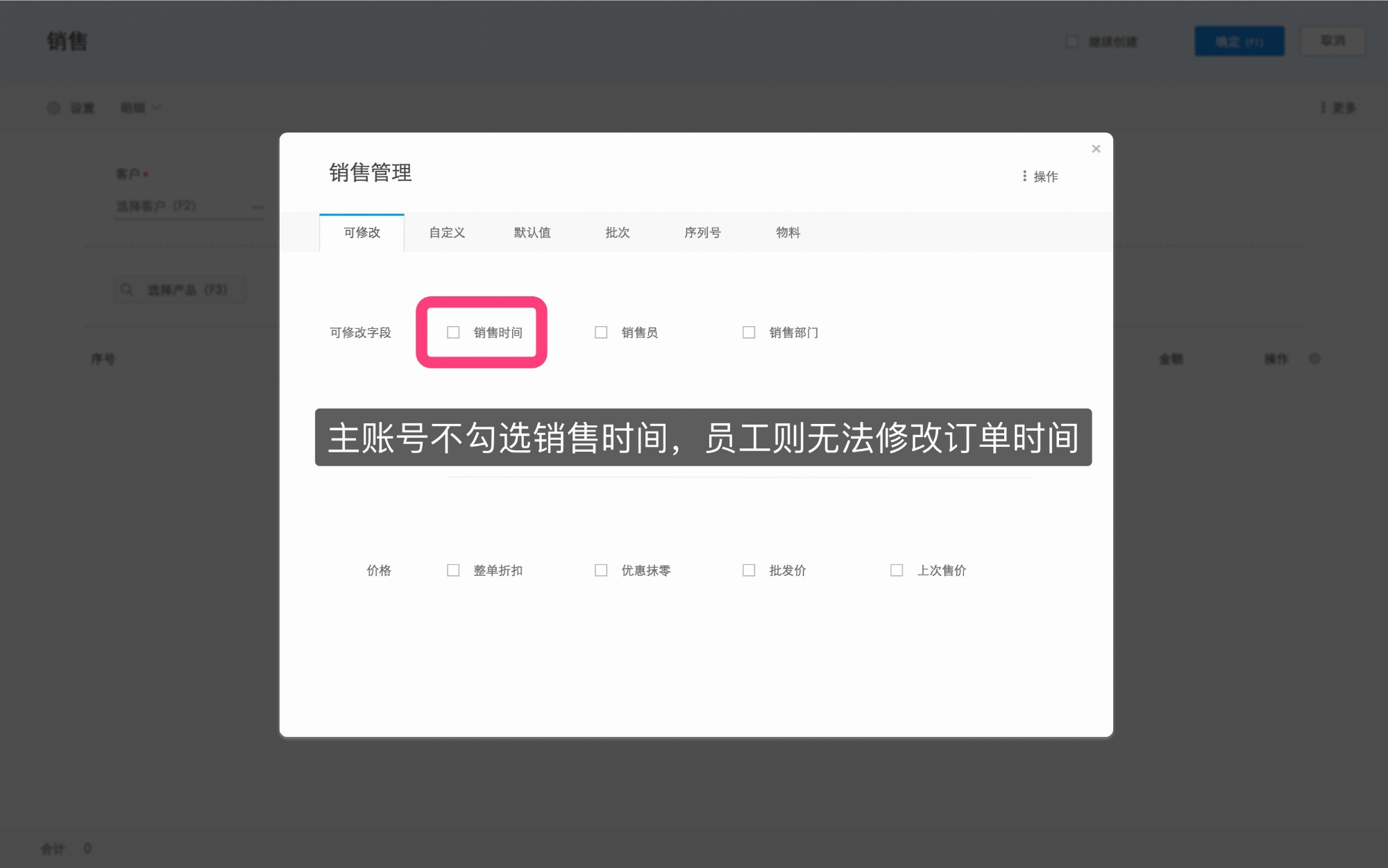Open the 批次 tab
The image size is (1388, 868).
(618, 232)
